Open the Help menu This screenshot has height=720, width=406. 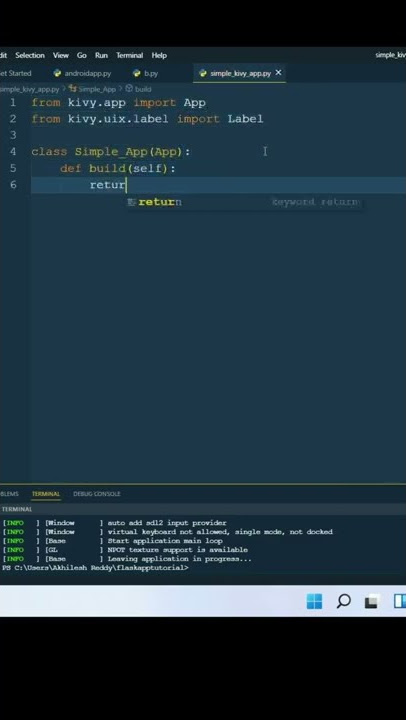(x=159, y=55)
